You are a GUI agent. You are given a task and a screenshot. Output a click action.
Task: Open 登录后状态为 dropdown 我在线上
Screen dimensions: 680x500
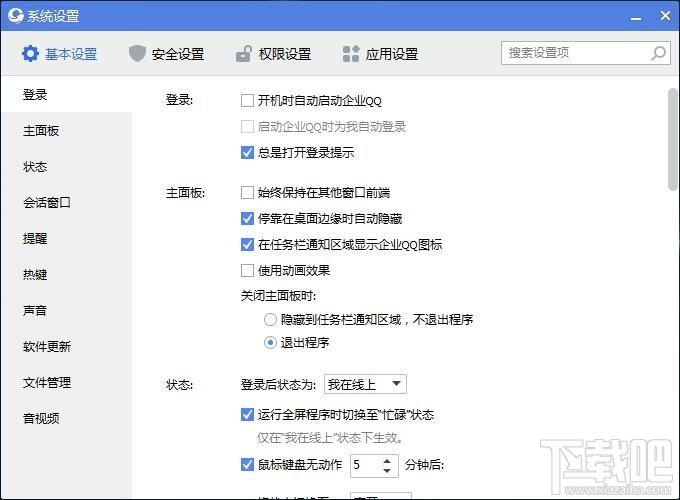coord(365,384)
